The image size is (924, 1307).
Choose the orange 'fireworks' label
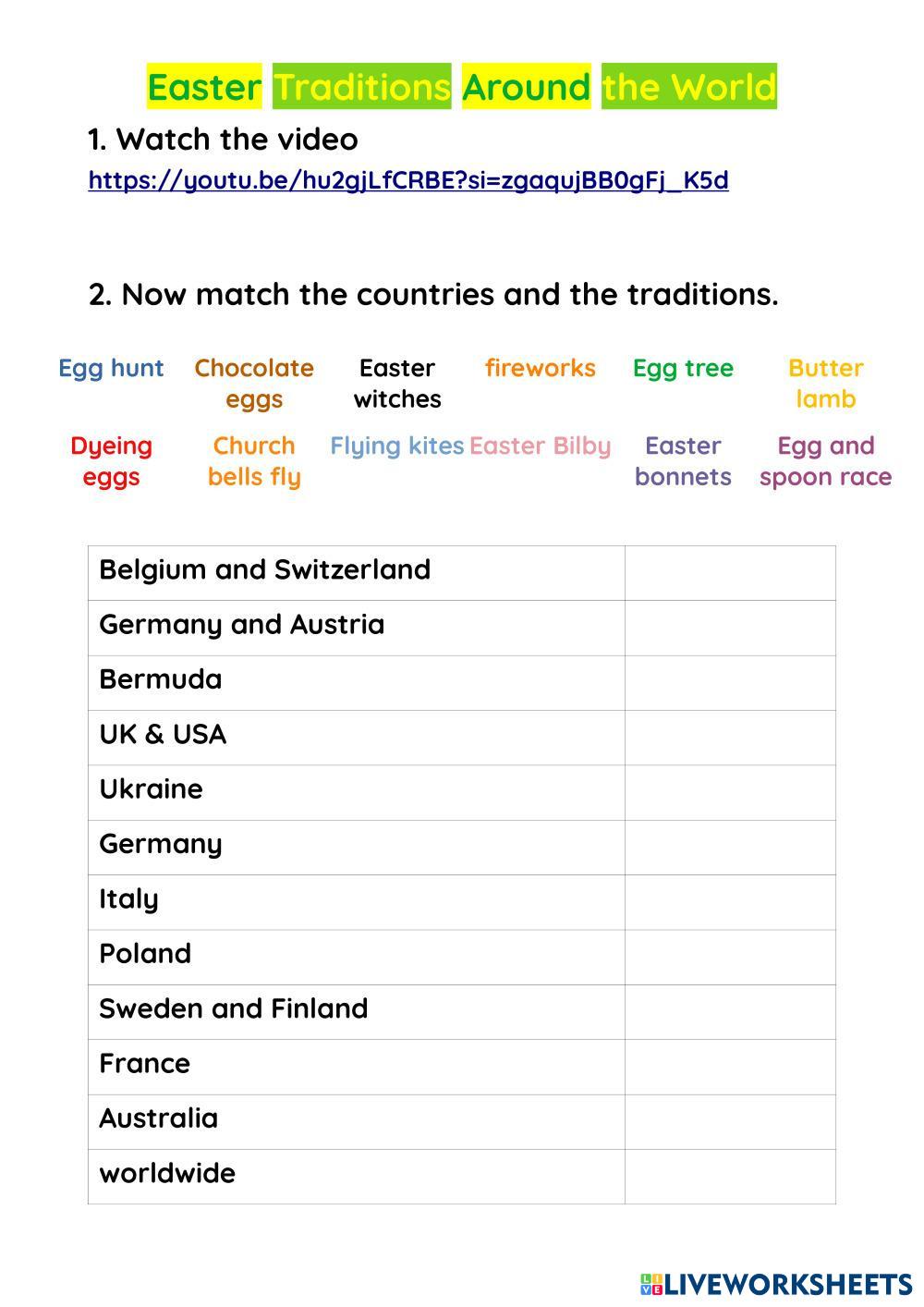541,368
